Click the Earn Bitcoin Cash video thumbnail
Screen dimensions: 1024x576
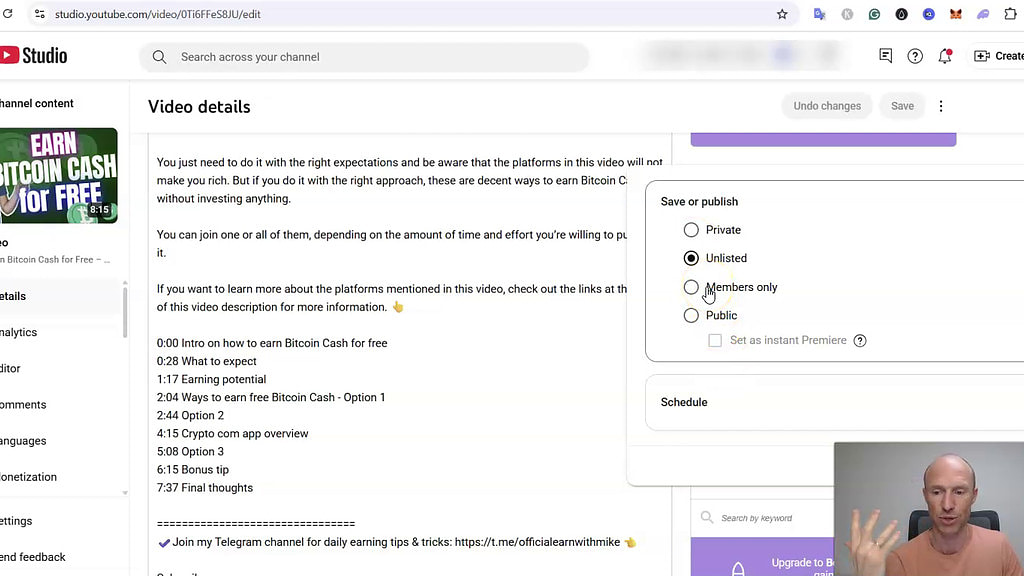pos(59,176)
